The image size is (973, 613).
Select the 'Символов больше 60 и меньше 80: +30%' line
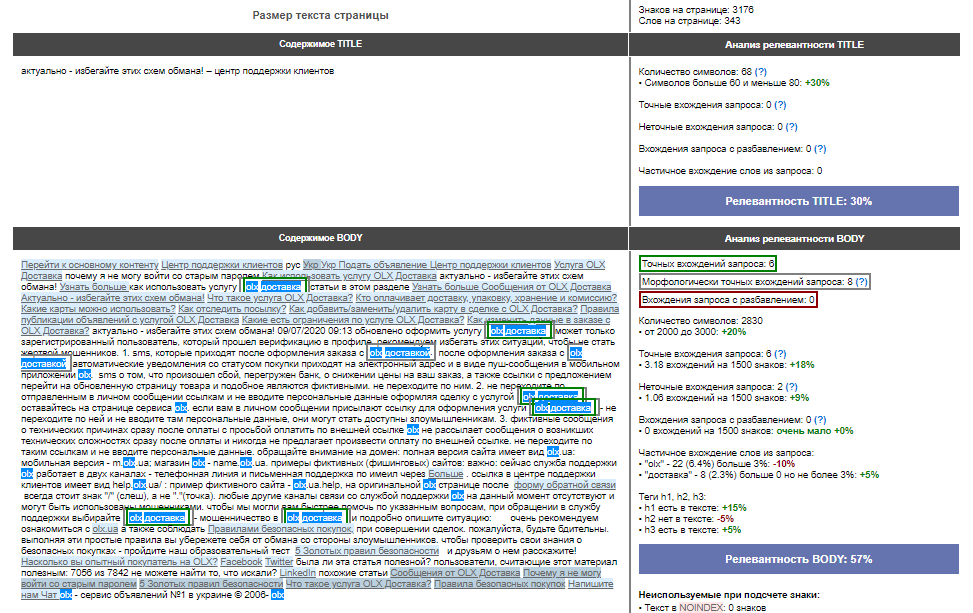point(734,83)
